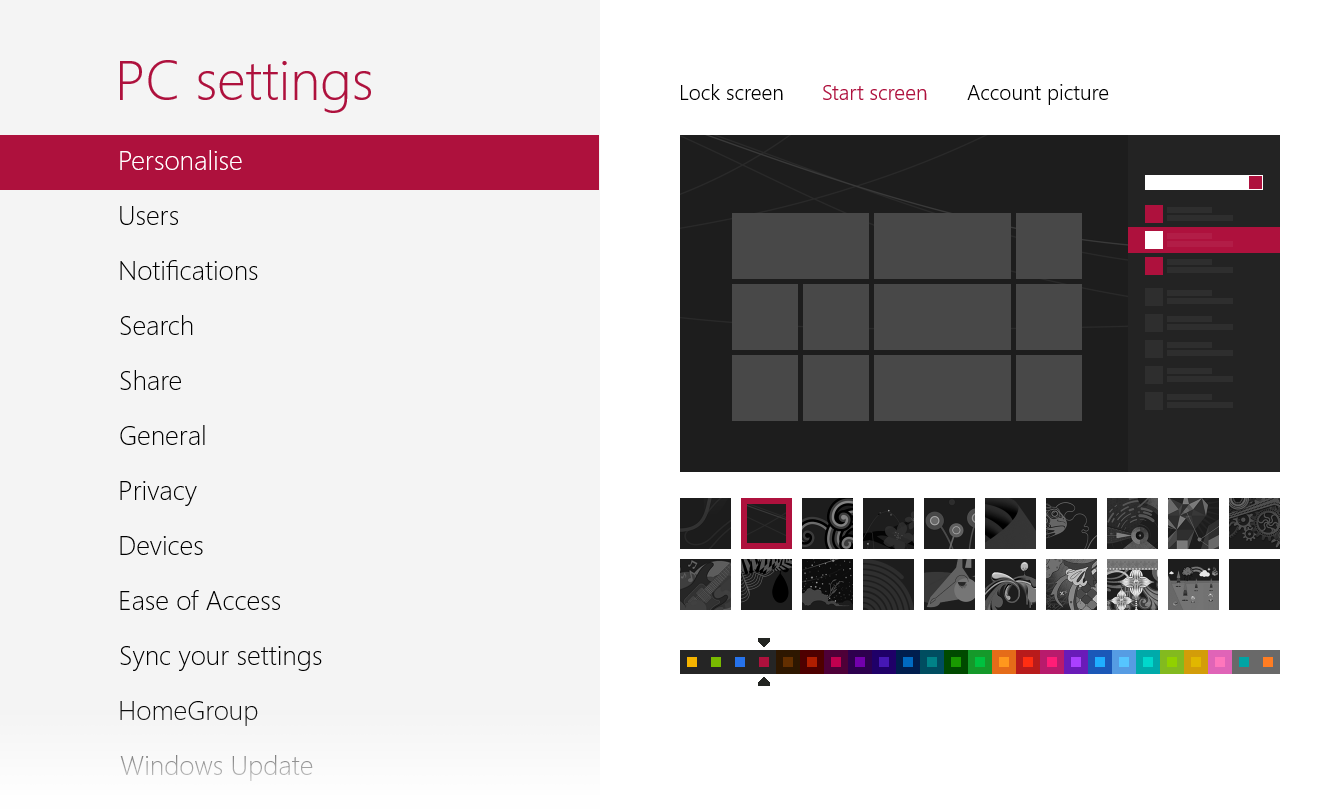Select the turquoise colour swatch
This screenshot has width=1326, height=810.
(x=1148, y=662)
